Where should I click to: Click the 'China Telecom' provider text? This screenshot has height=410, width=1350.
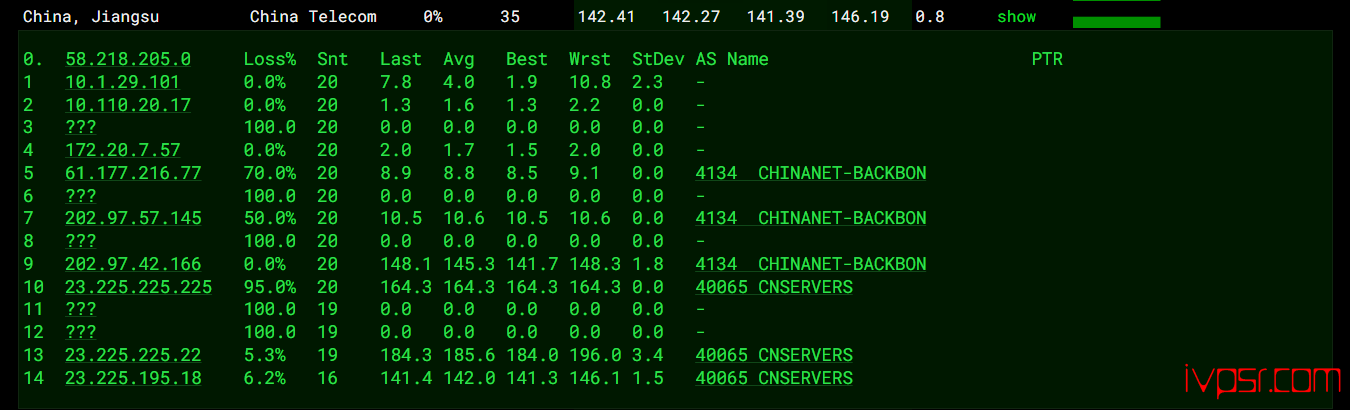pos(313,17)
